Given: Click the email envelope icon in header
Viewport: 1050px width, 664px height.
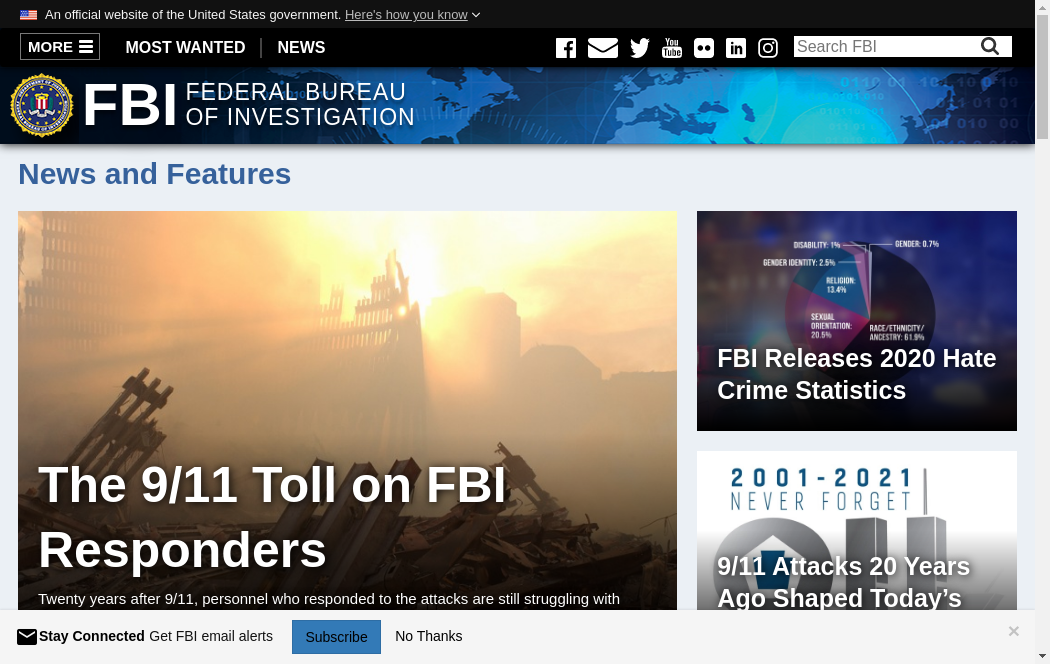Looking at the screenshot, I should pos(602,48).
